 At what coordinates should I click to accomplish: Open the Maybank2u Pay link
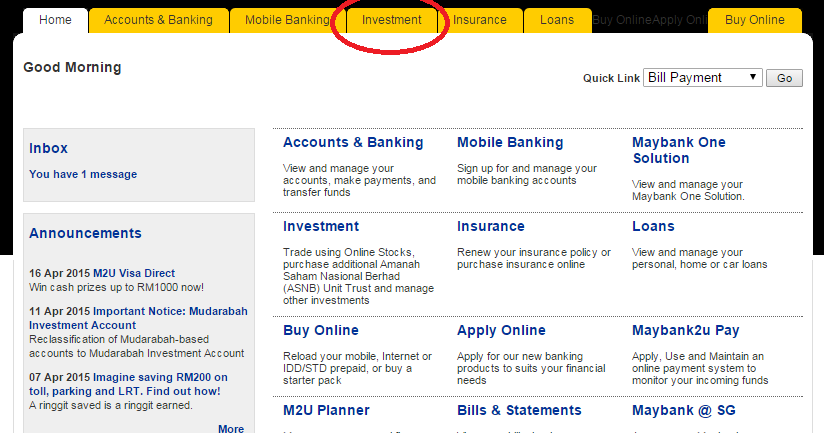click(x=686, y=331)
